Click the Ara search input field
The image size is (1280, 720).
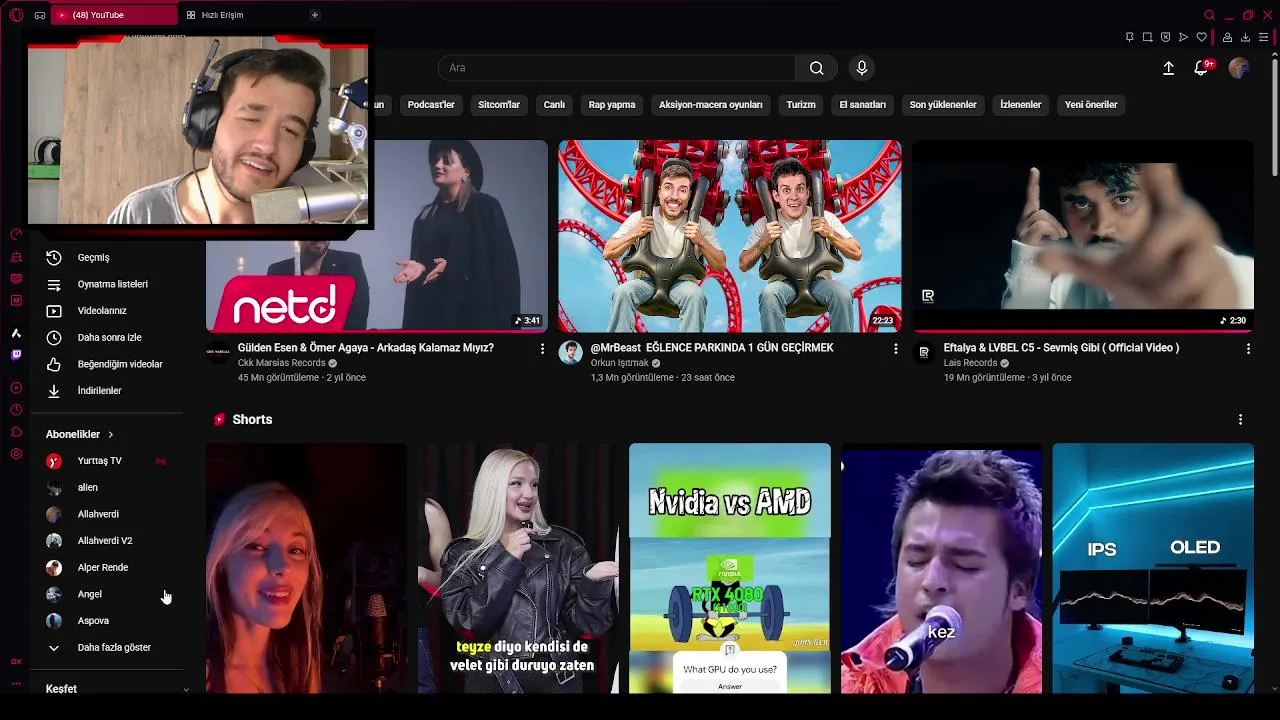coord(616,68)
